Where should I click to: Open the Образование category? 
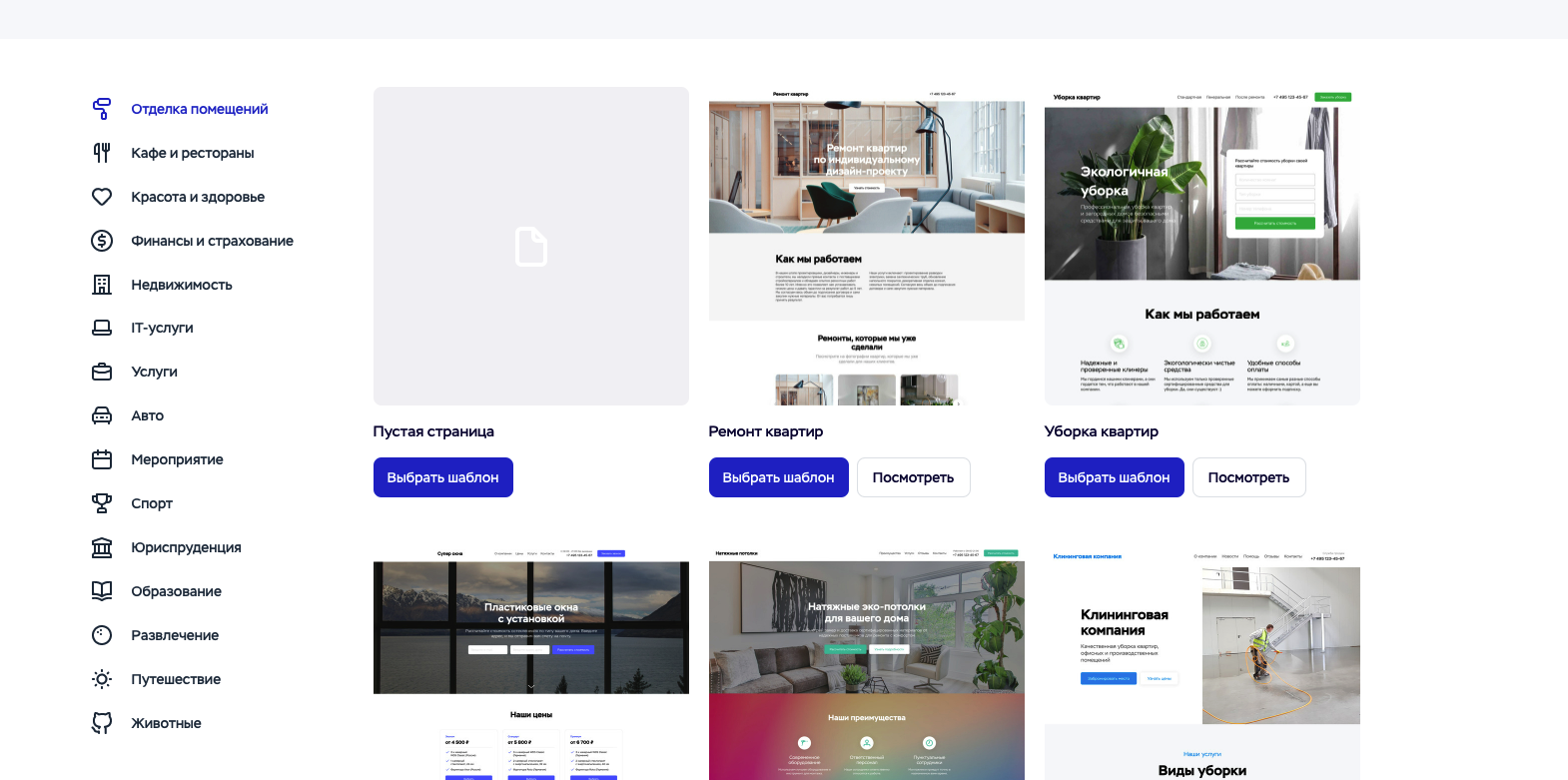point(176,591)
